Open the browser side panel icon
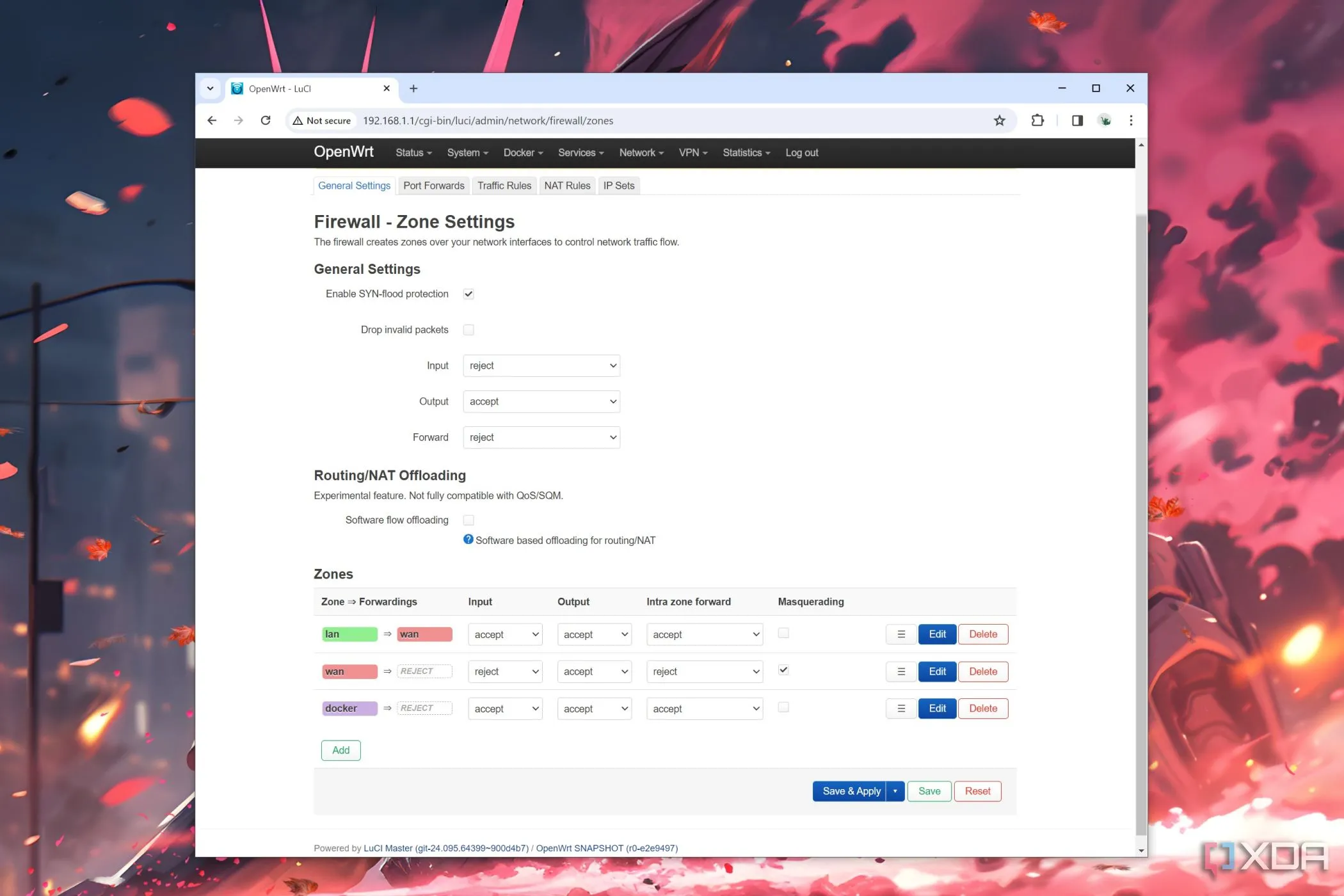This screenshot has width=1344, height=896. click(1077, 120)
